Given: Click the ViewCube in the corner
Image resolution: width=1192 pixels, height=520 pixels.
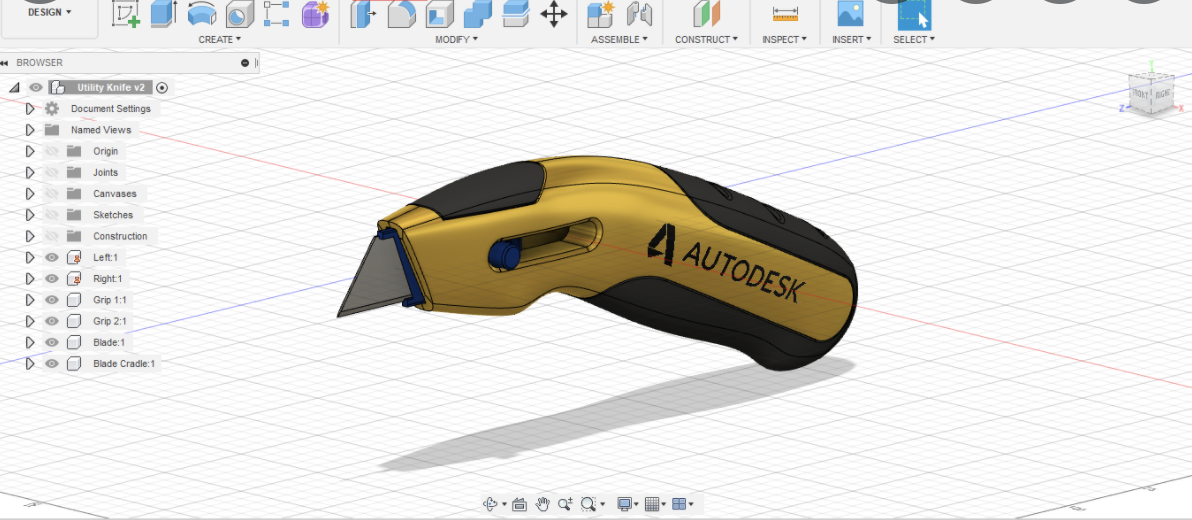Looking at the screenshot, I should click(1152, 93).
